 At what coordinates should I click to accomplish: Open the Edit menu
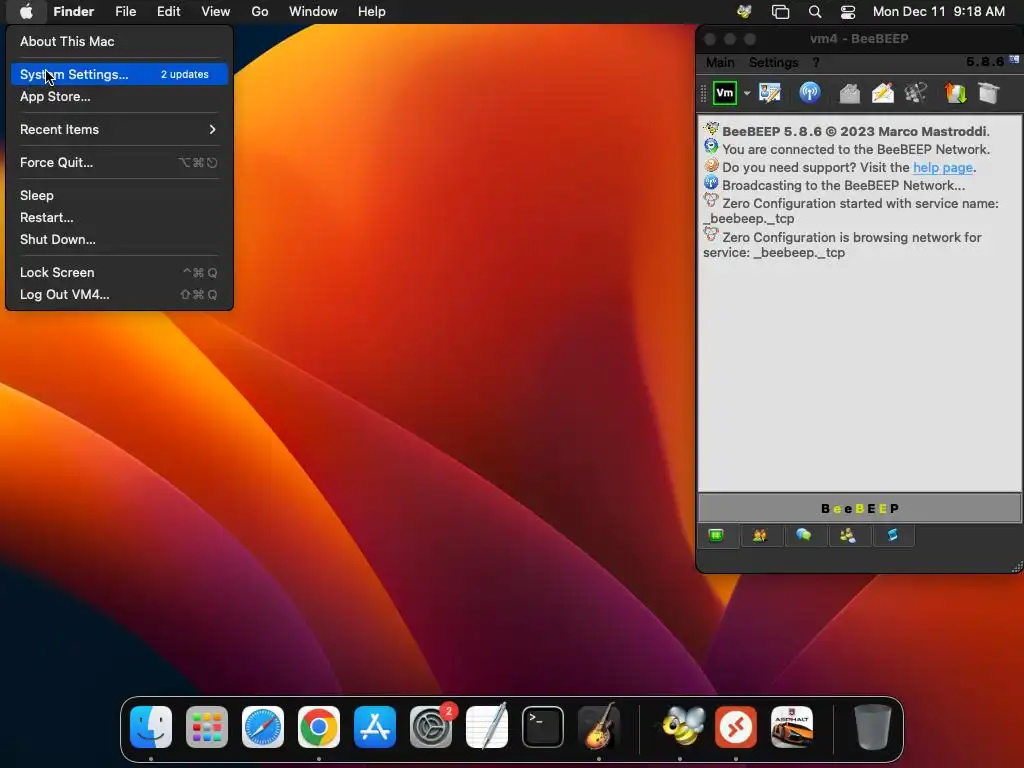pyautogui.click(x=168, y=12)
